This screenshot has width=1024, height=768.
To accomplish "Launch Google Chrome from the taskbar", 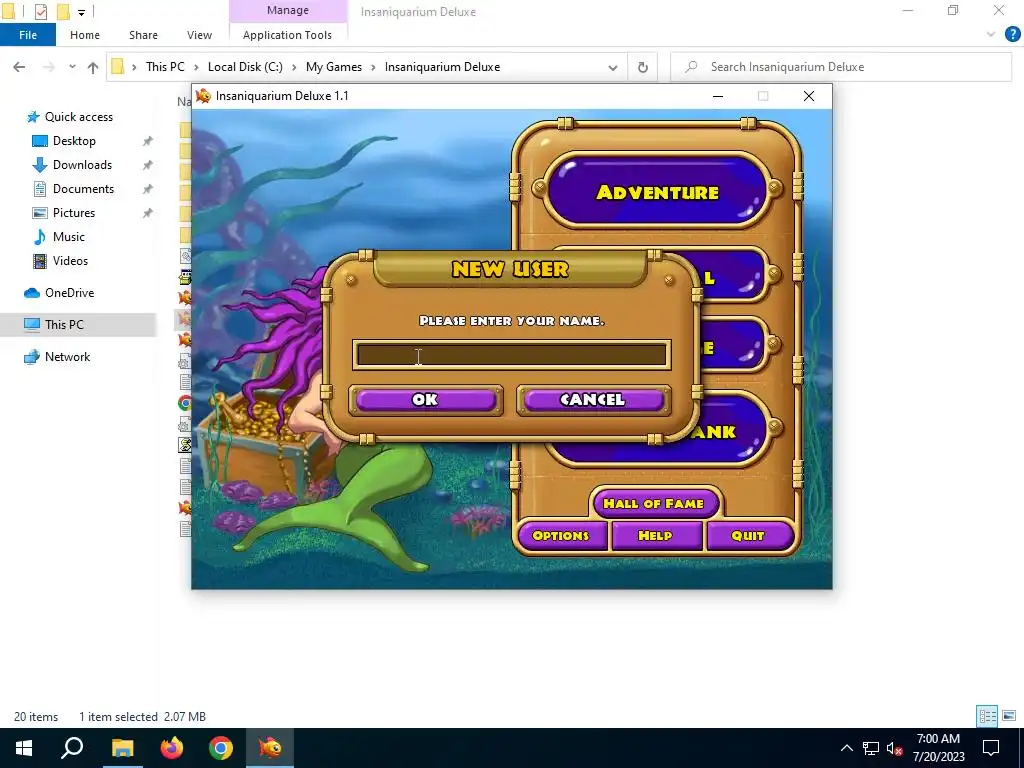I will pos(221,748).
